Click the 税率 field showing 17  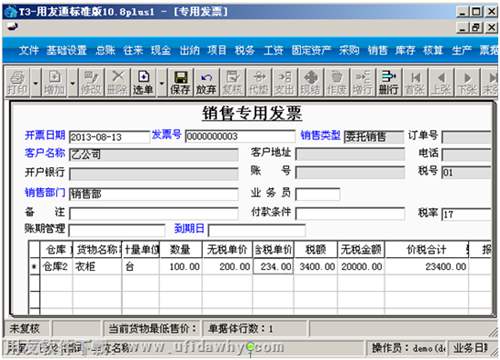(x=467, y=214)
